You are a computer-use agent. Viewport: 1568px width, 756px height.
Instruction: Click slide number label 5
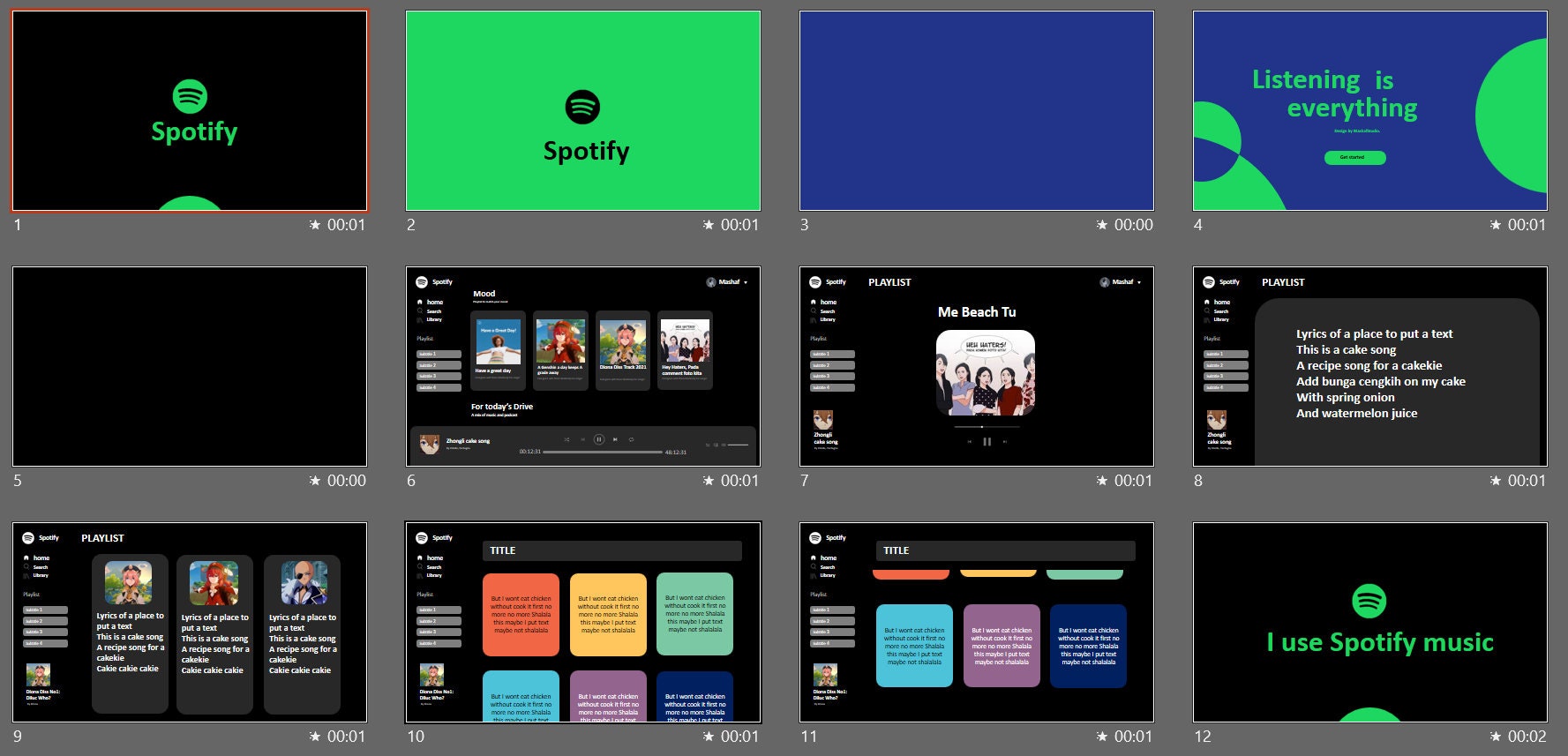coord(17,481)
